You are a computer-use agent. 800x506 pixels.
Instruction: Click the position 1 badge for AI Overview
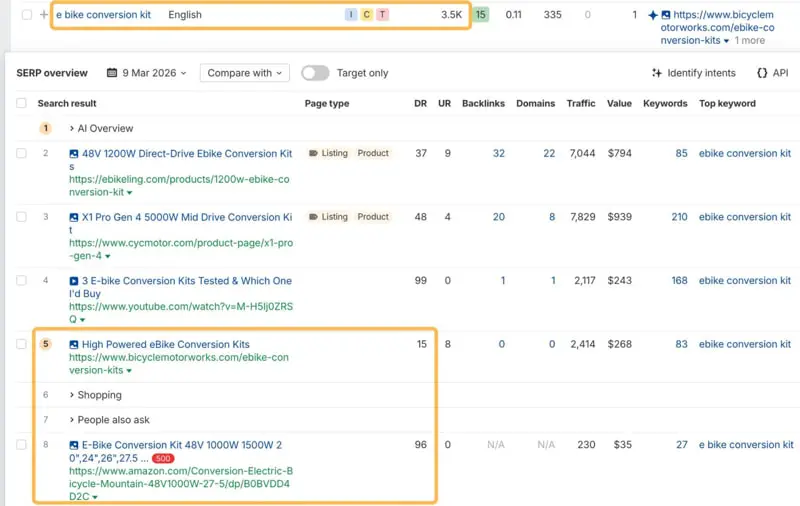coord(45,128)
